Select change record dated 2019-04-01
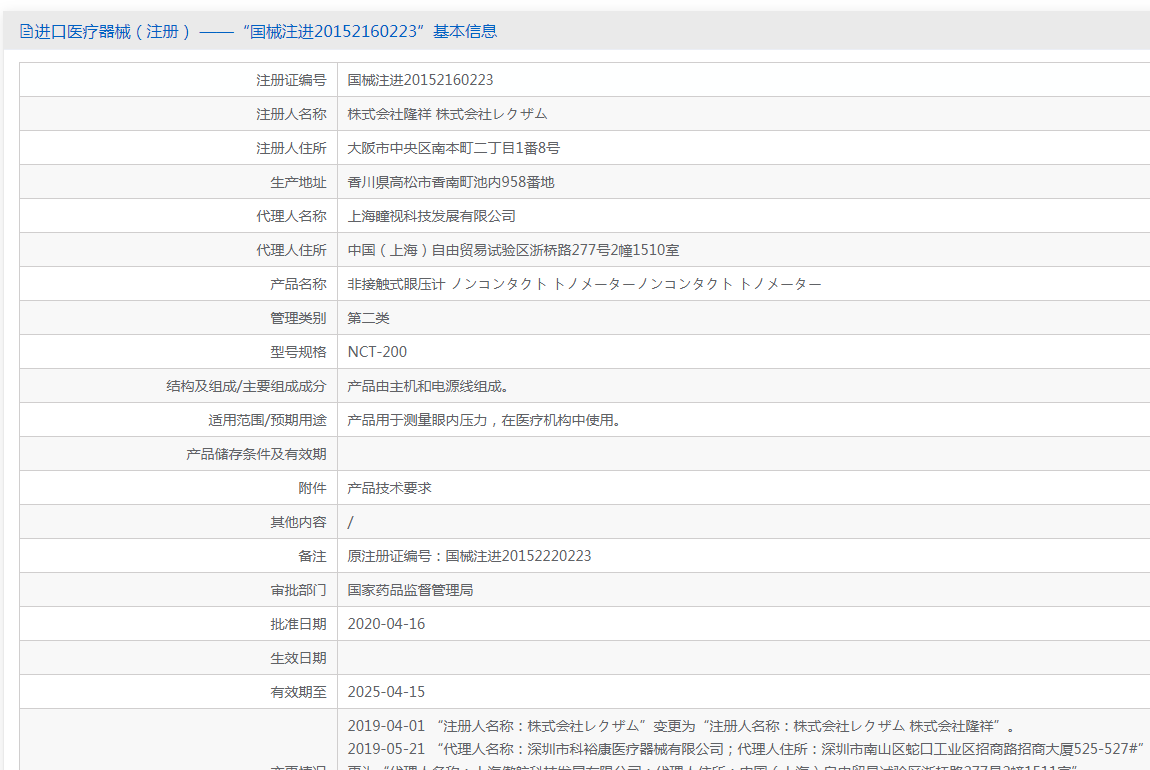The height and width of the screenshot is (770, 1150). (x=681, y=726)
